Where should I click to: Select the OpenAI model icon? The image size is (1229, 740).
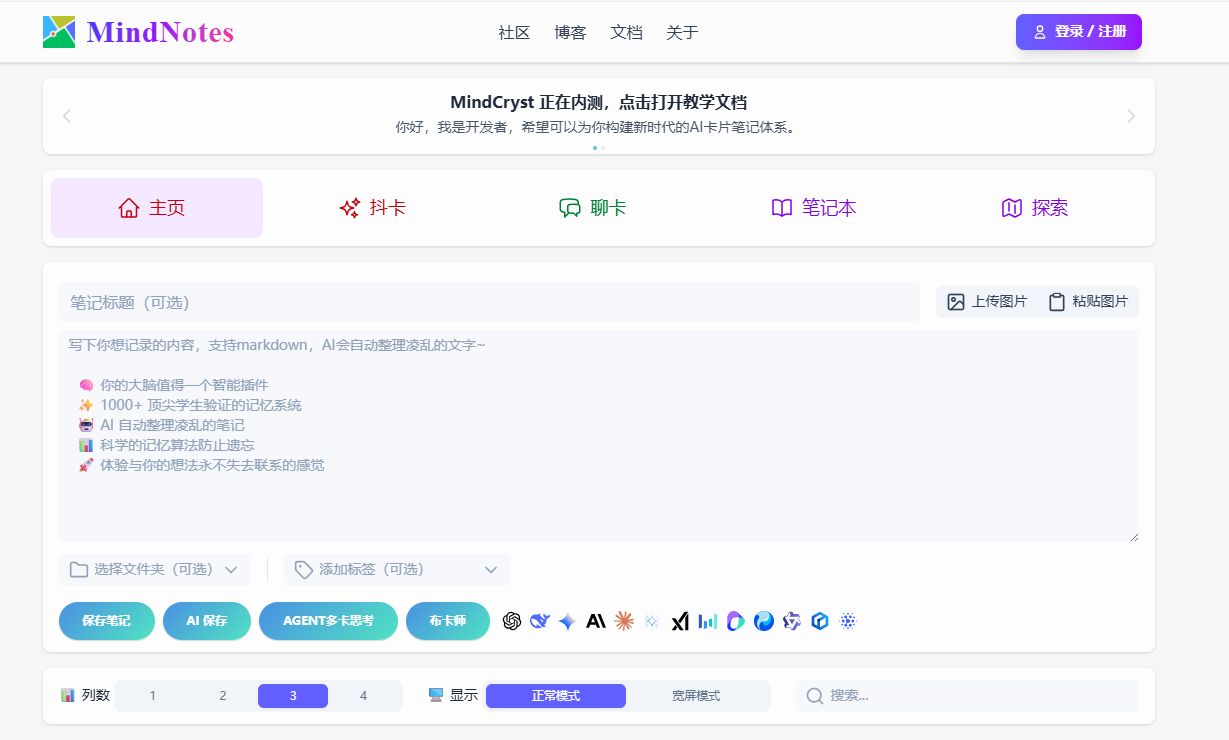click(512, 621)
